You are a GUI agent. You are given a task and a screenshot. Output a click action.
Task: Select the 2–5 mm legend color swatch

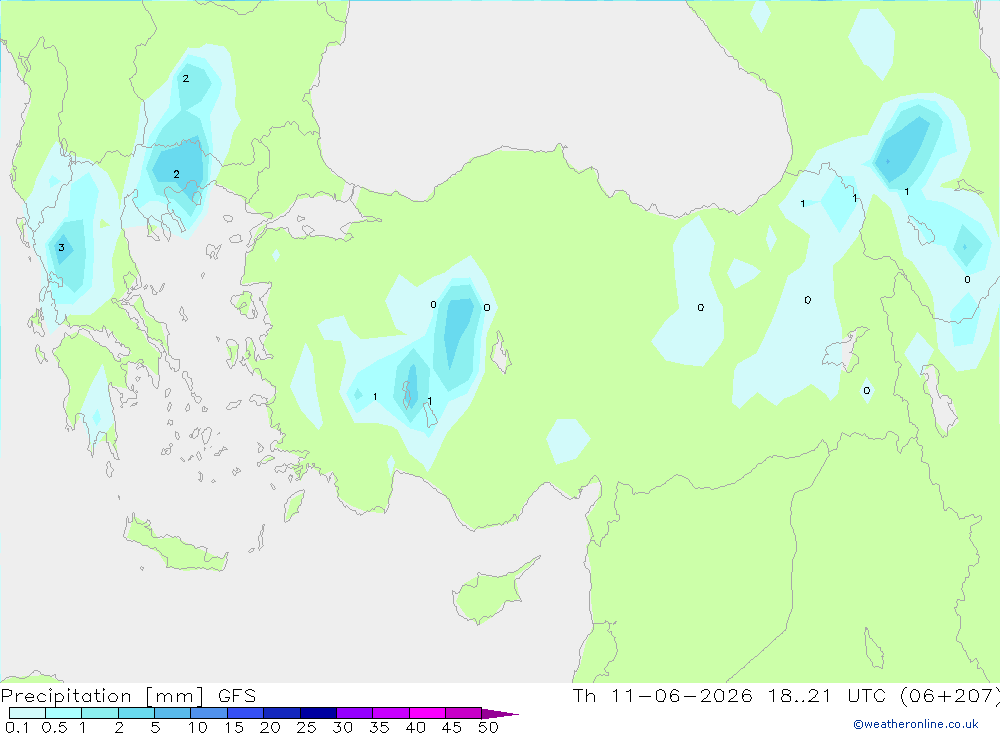(136, 713)
